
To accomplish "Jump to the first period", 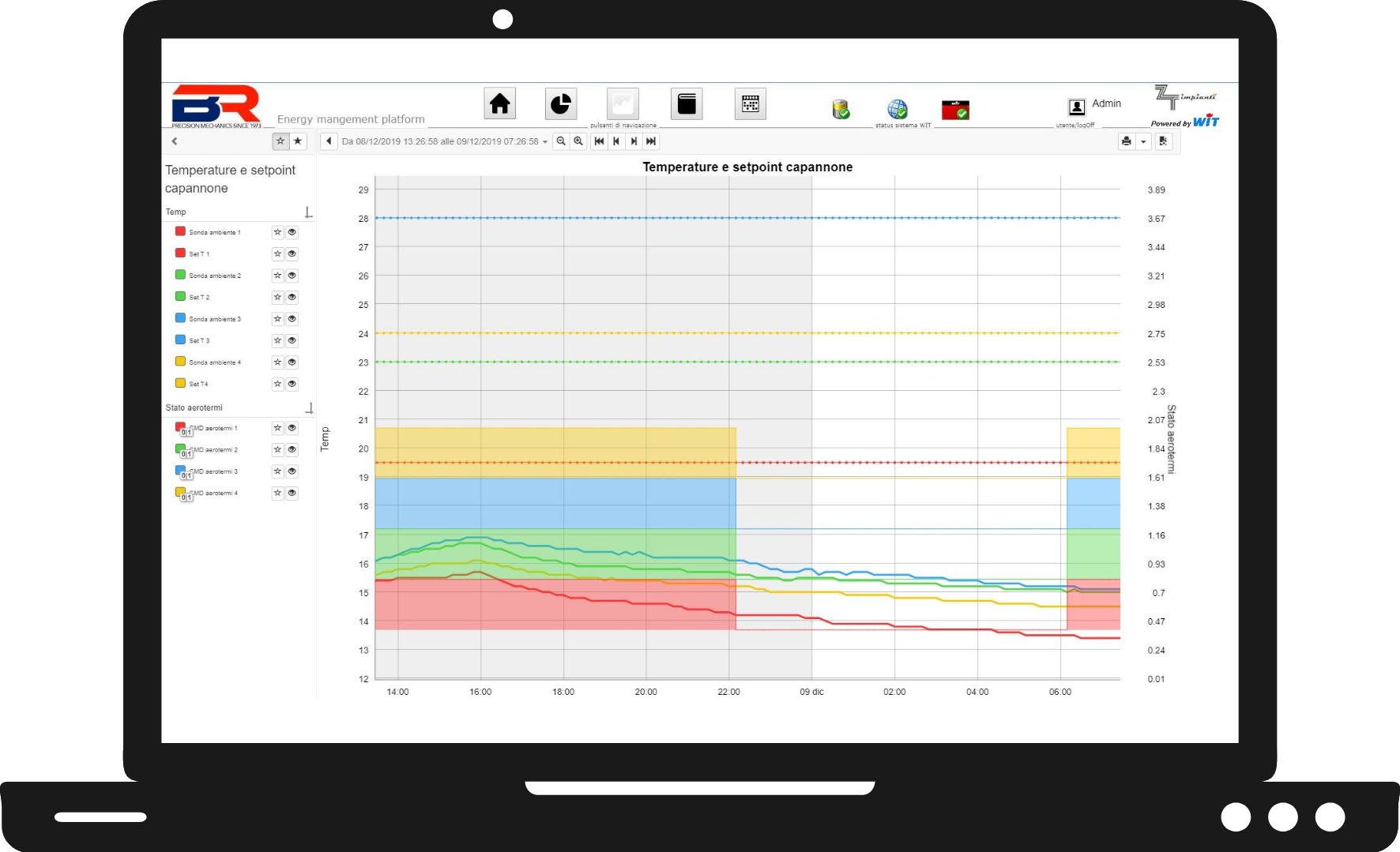I will [x=600, y=141].
